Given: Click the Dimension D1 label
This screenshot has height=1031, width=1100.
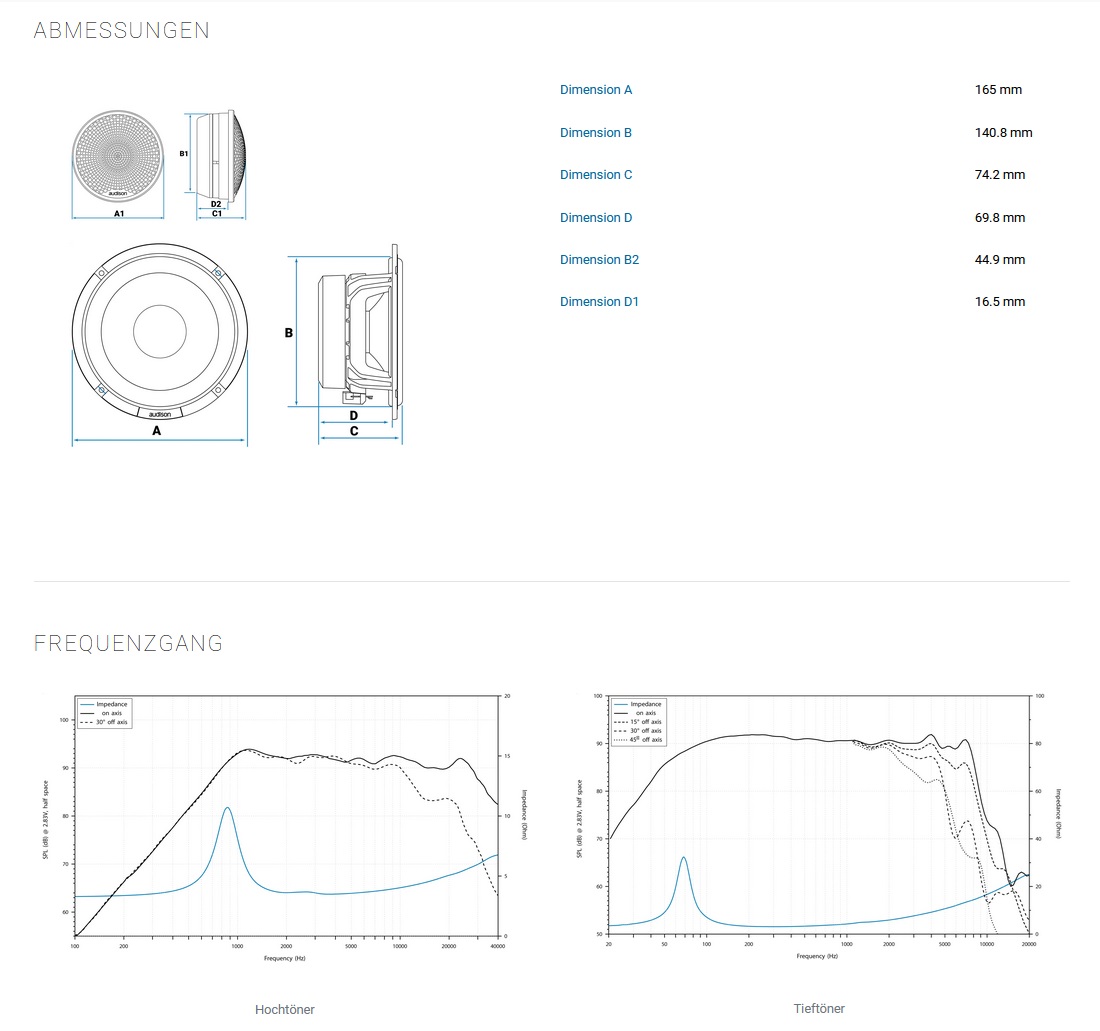Looking at the screenshot, I should pos(599,302).
